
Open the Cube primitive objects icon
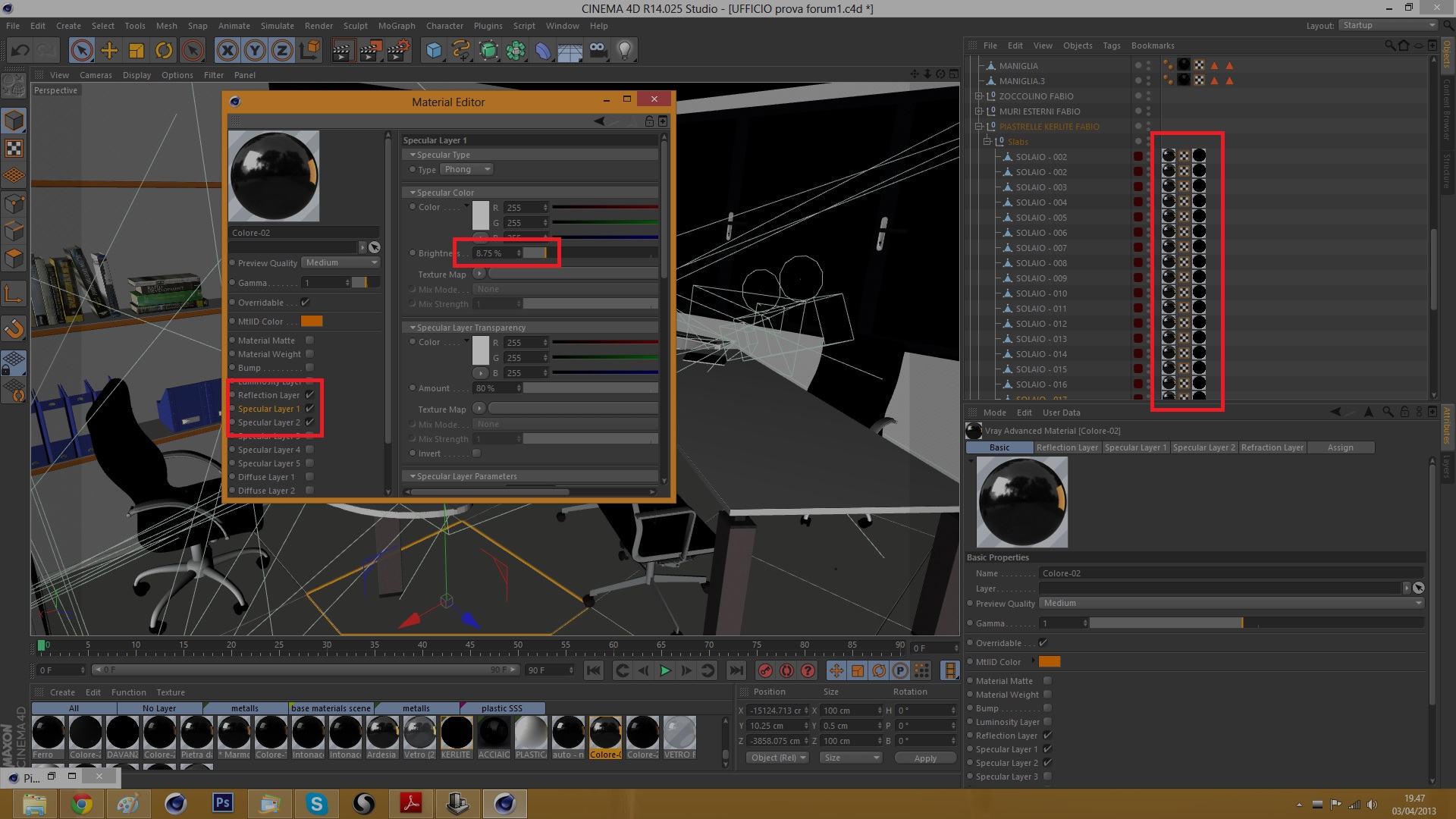(x=434, y=51)
